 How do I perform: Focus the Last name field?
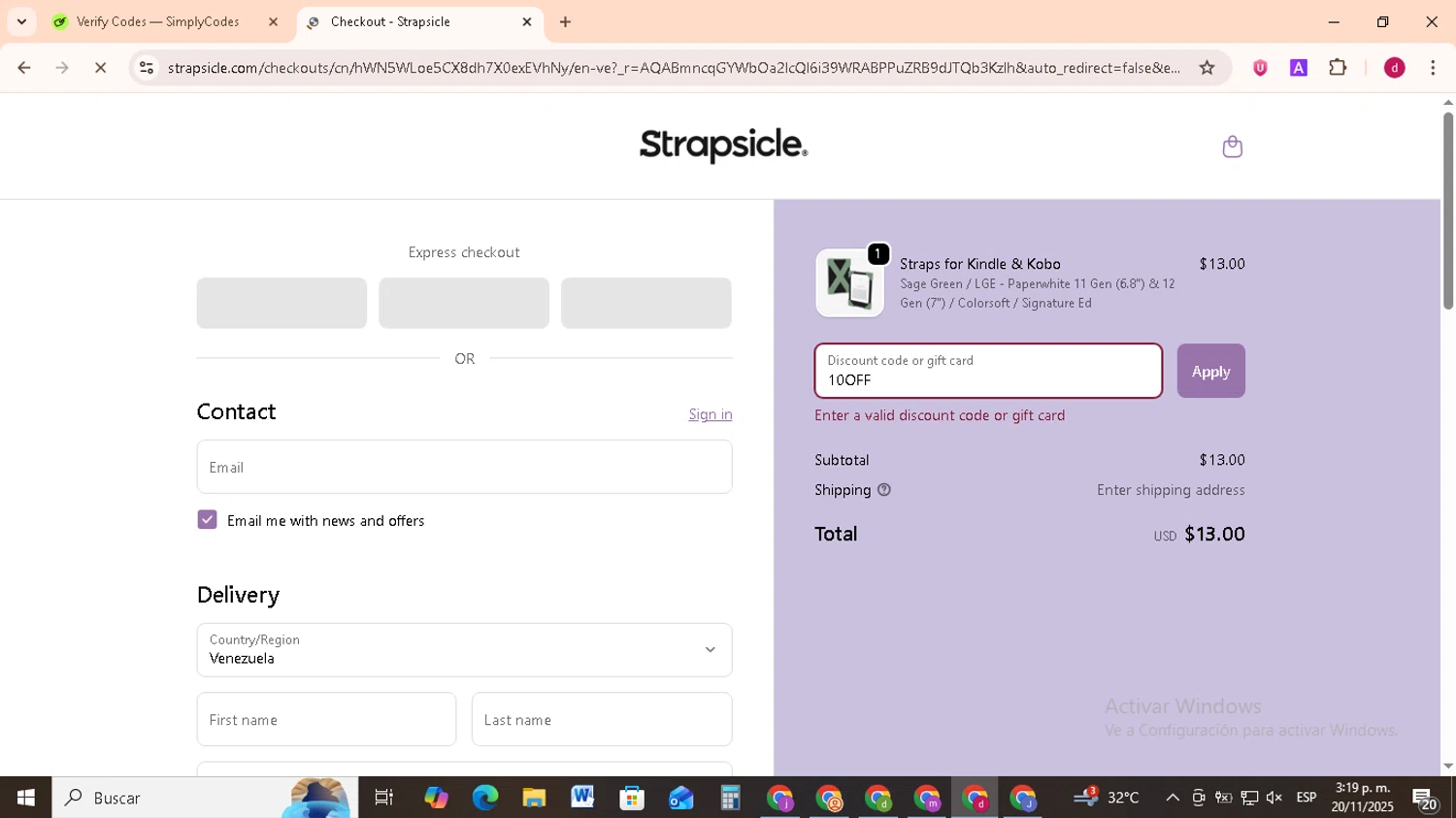click(x=602, y=719)
